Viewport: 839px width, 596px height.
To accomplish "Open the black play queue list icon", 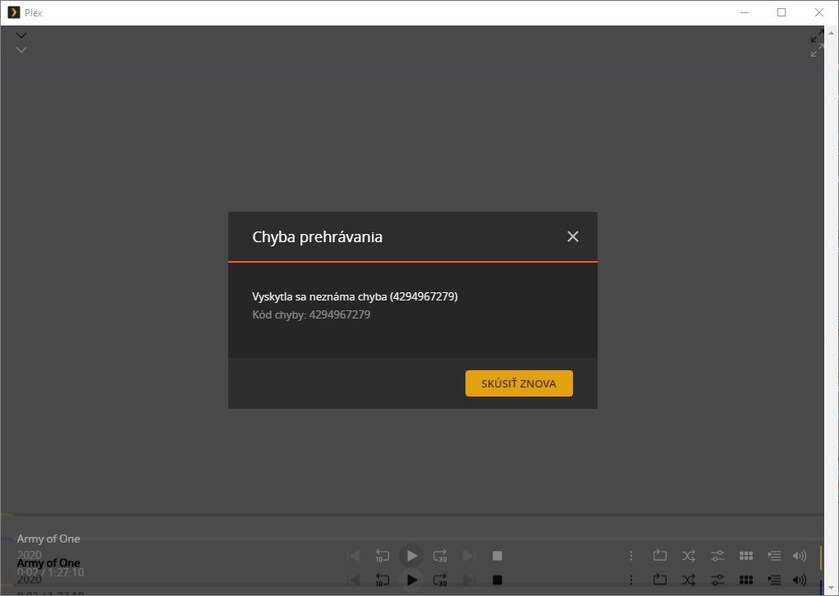I will click(x=774, y=580).
